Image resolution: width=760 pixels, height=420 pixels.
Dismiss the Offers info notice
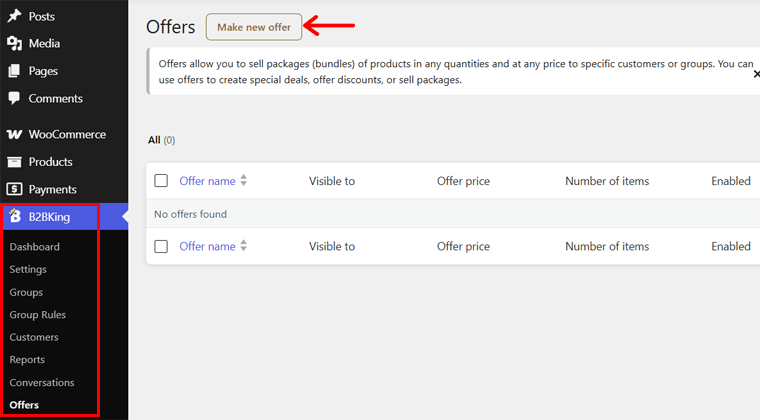(756, 74)
